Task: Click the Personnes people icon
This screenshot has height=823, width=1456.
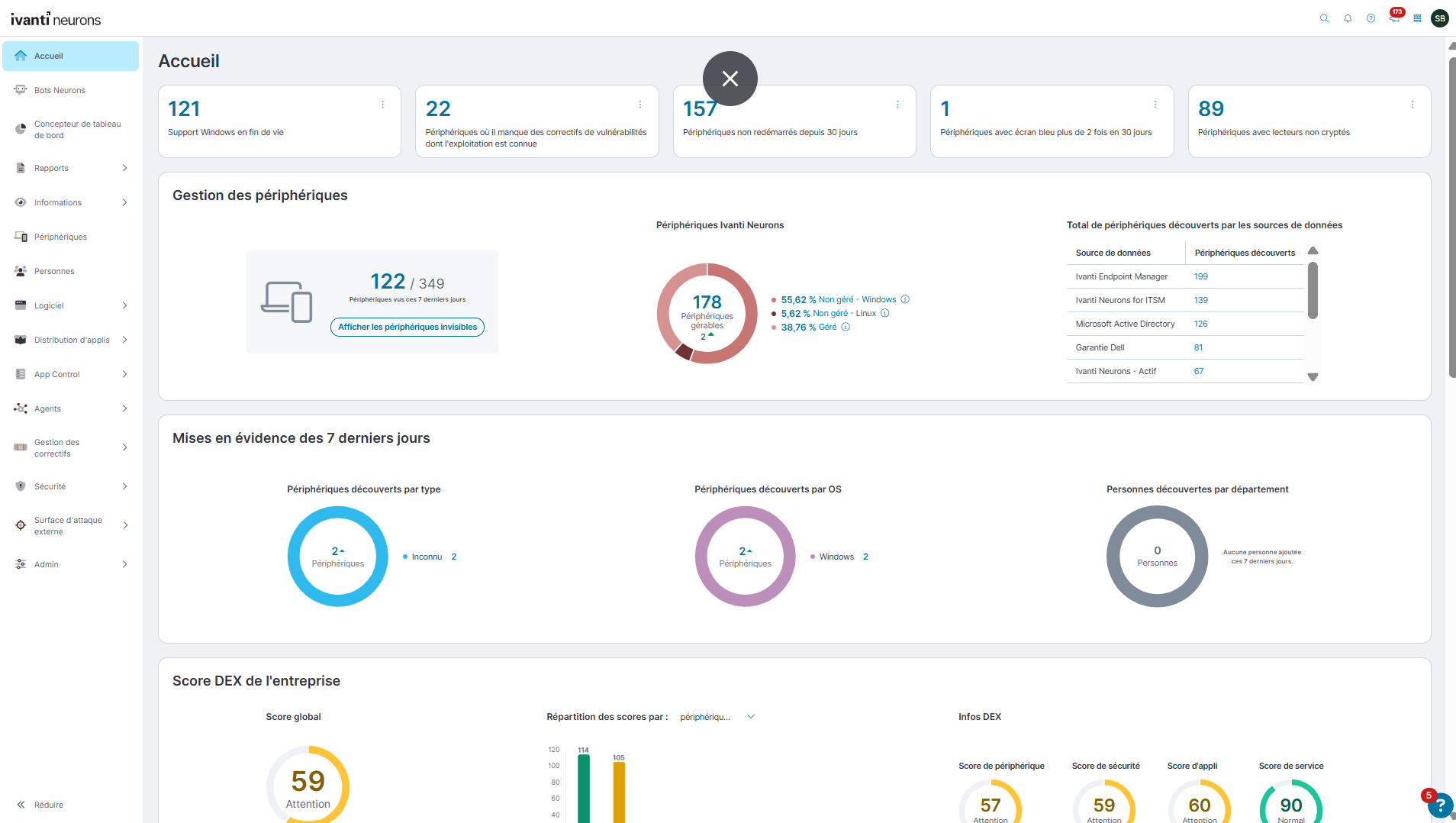Action: [x=21, y=271]
